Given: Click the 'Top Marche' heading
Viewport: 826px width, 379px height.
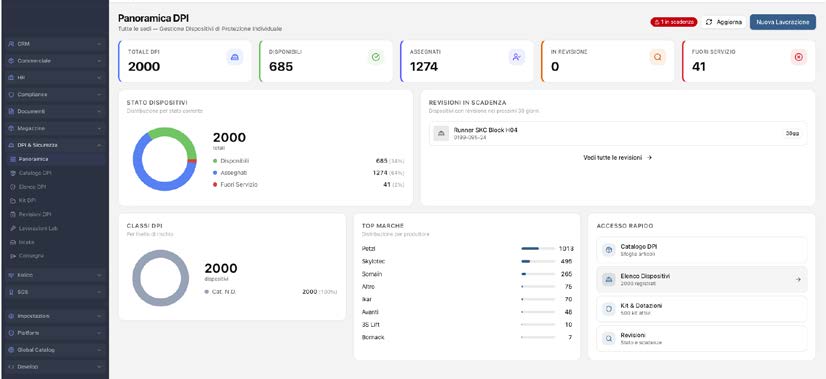Looking at the screenshot, I should coord(382,226).
